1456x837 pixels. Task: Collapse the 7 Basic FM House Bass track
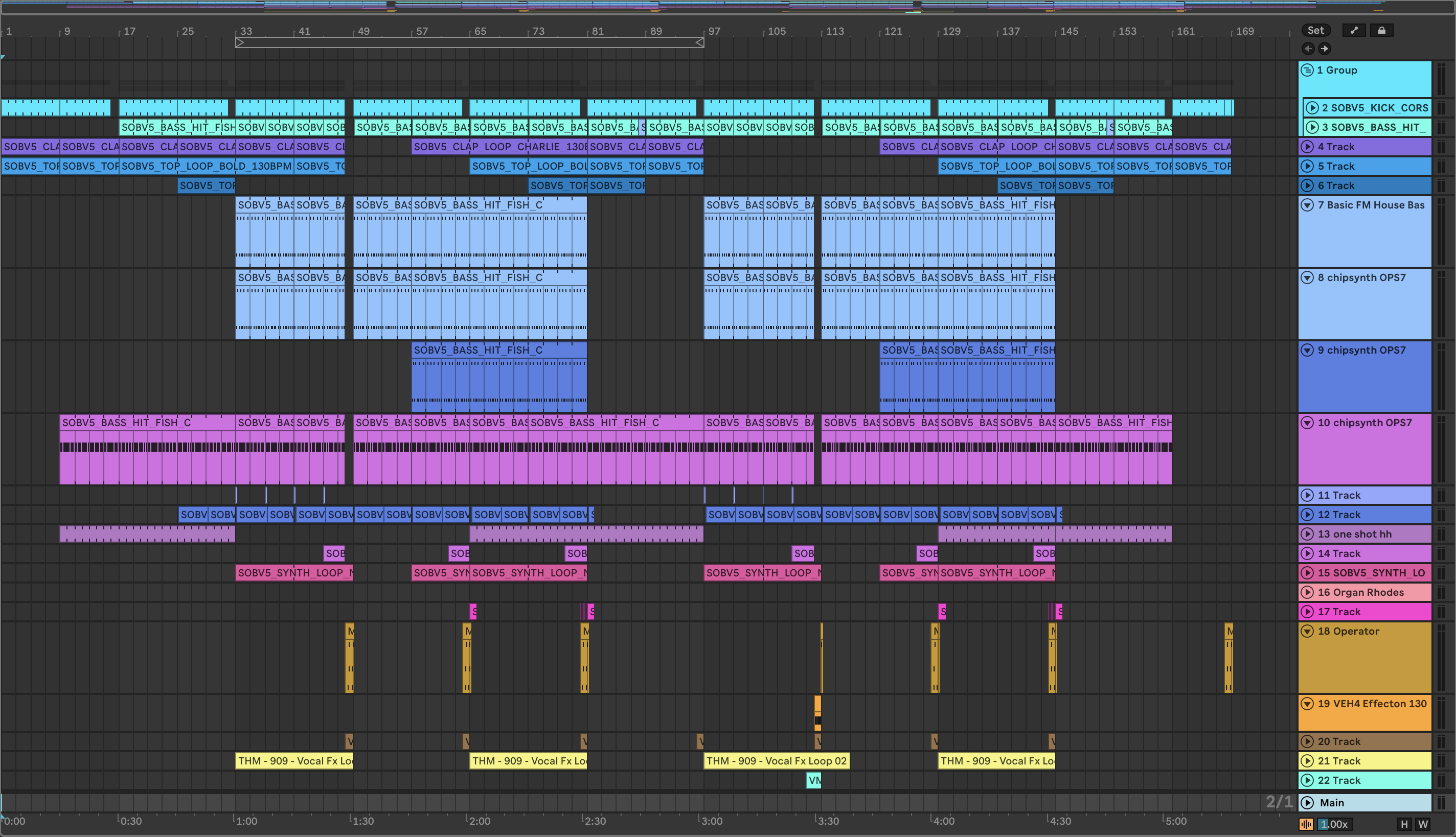point(1307,205)
